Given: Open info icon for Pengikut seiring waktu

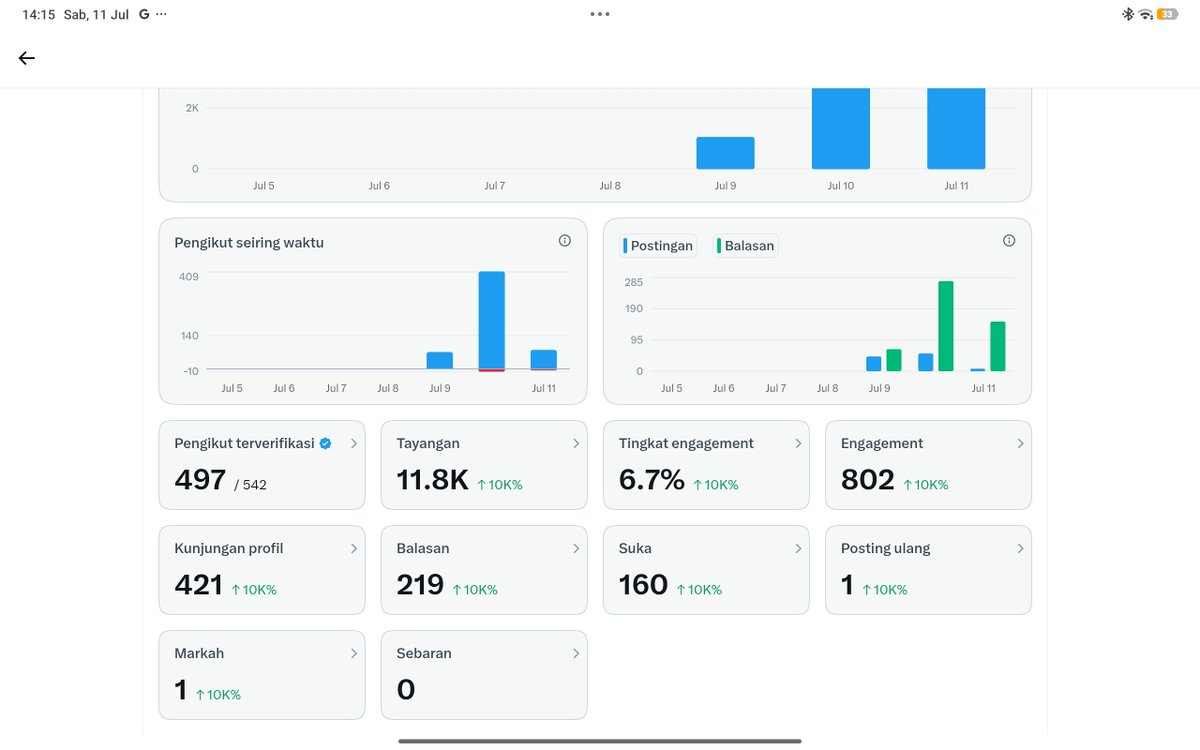Looking at the screenshot, I should 565,241.
